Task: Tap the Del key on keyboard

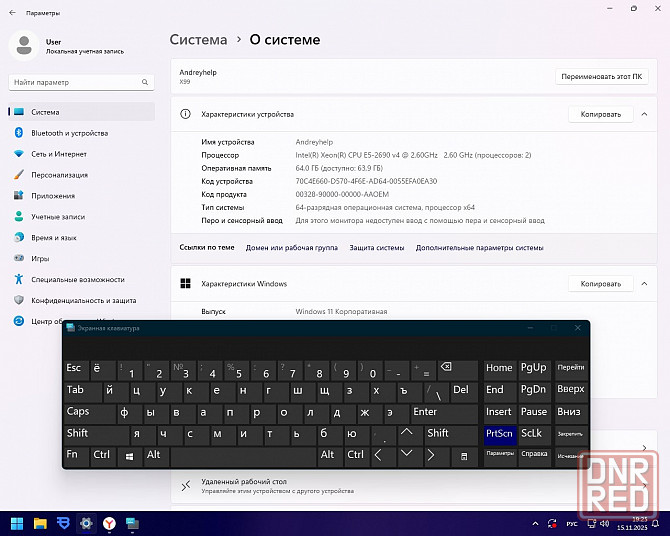Action: click(x=464, y=392)
